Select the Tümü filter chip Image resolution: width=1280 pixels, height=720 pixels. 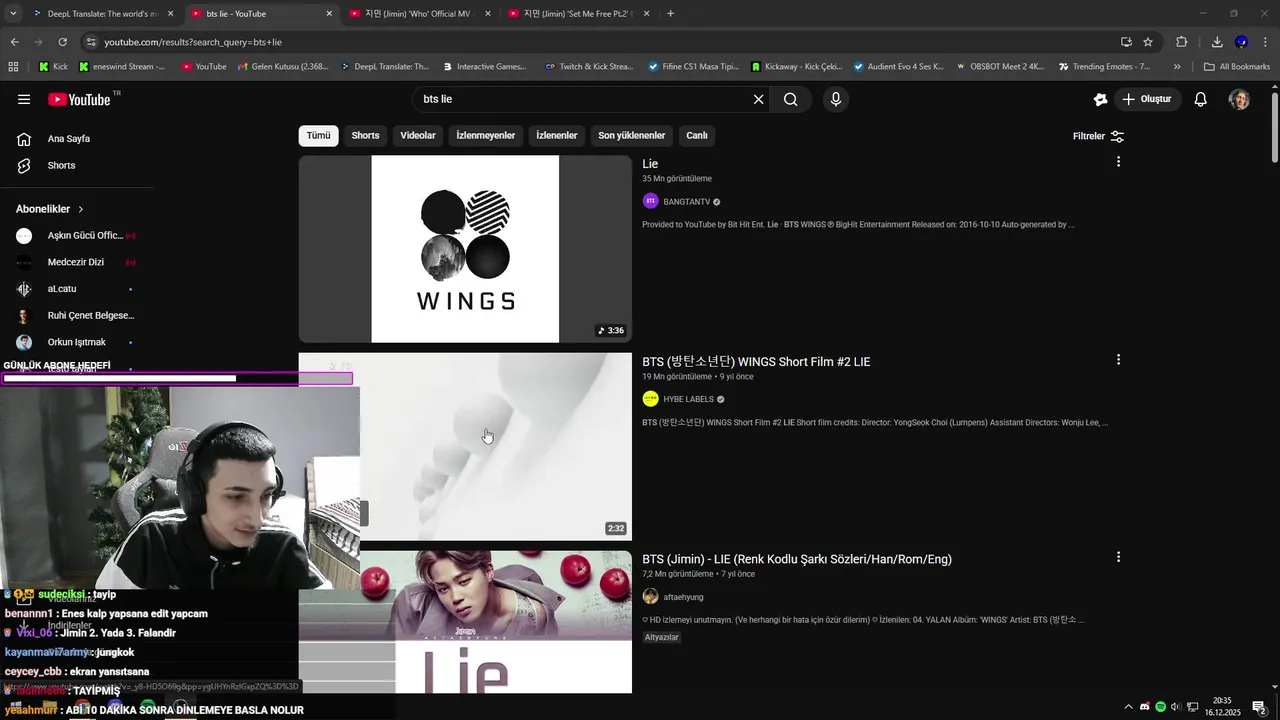(x=318, y=136)
